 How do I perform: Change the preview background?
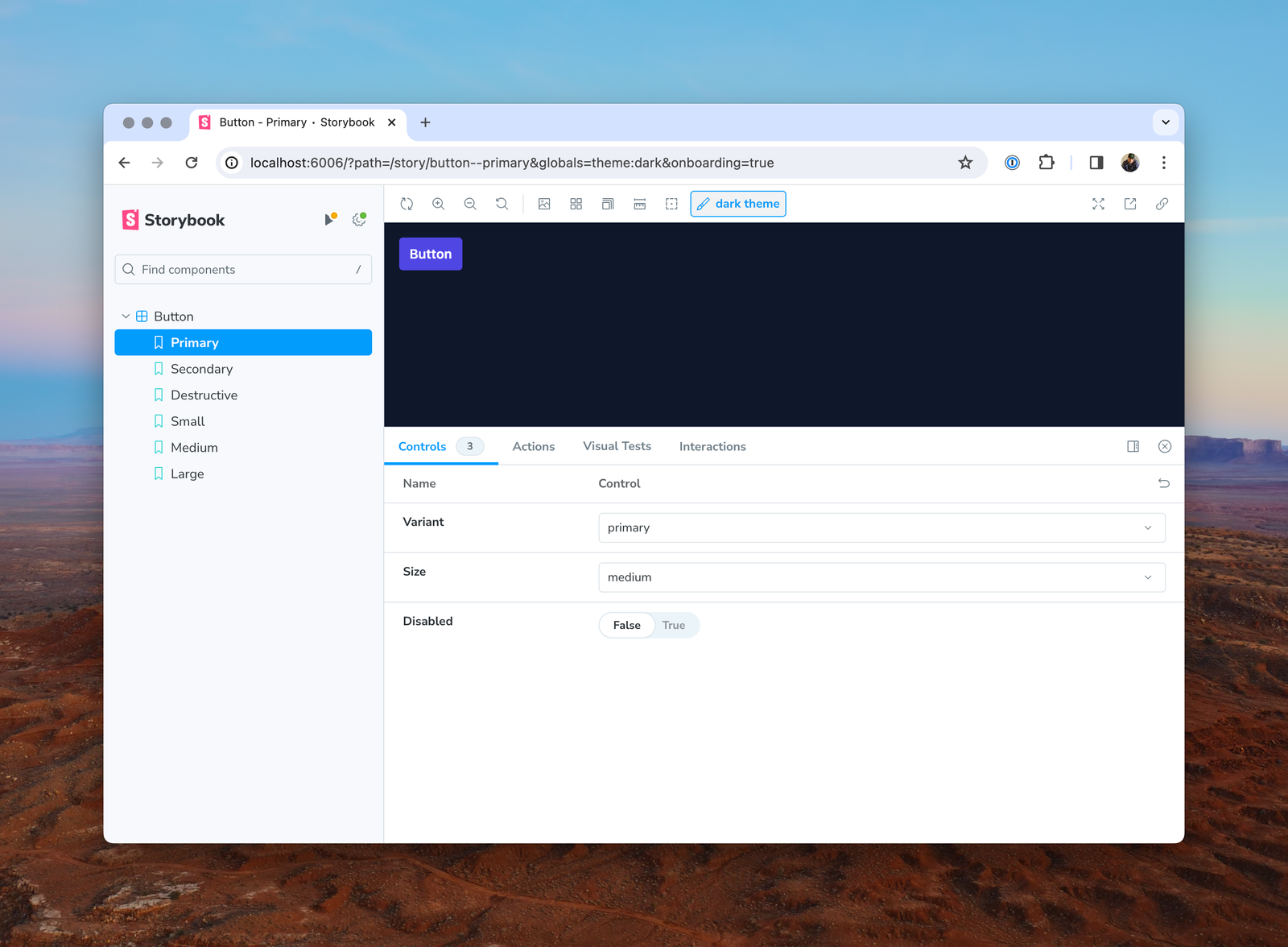point(544,204)
